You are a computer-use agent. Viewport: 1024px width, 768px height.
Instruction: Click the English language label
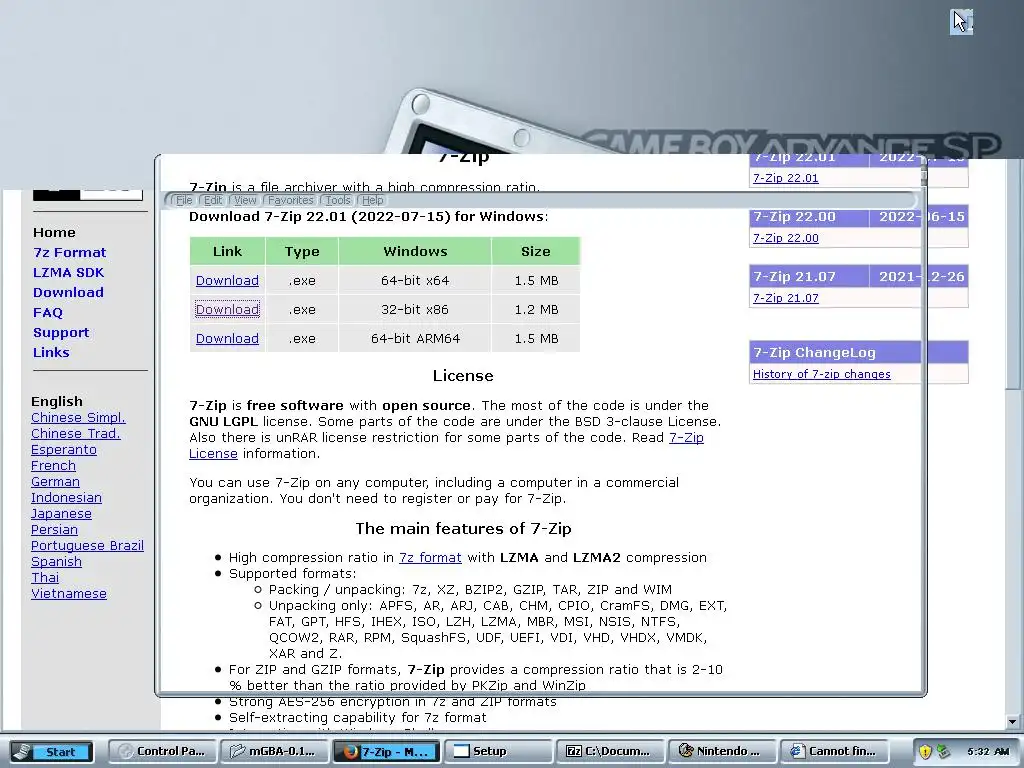click(x=57, y=401)
